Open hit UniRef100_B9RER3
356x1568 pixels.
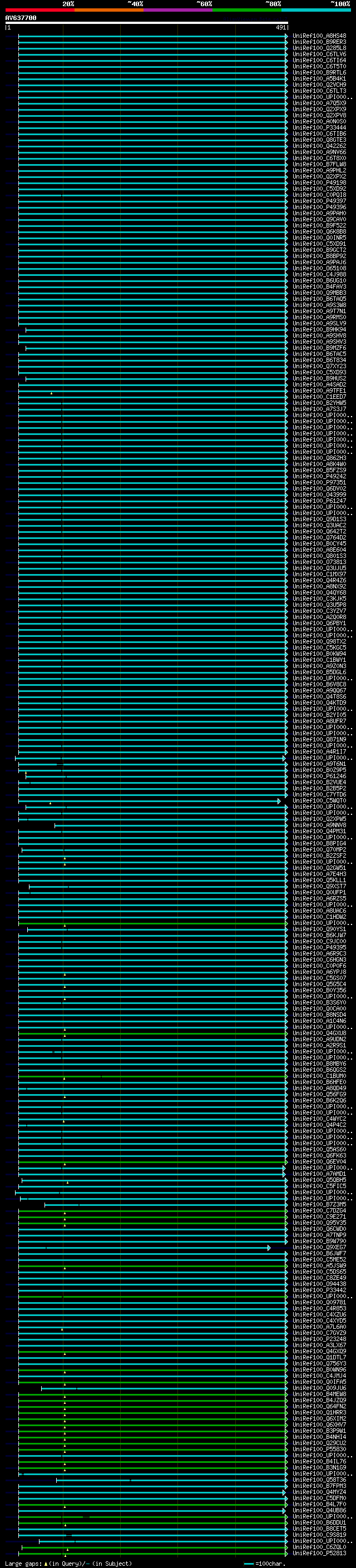[x=319, y=42]
